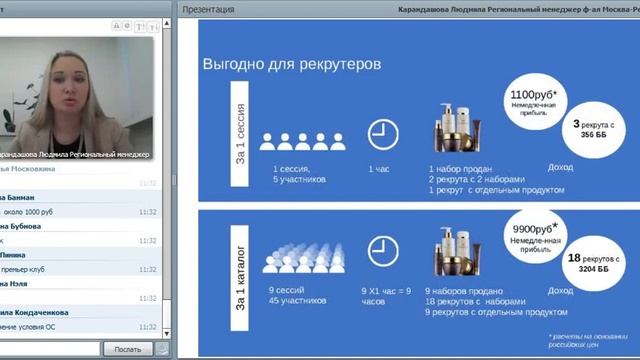This screenshot has height=360, width=640.
Task: Click the text '9 наборов продано'
Action: [464, 291]
